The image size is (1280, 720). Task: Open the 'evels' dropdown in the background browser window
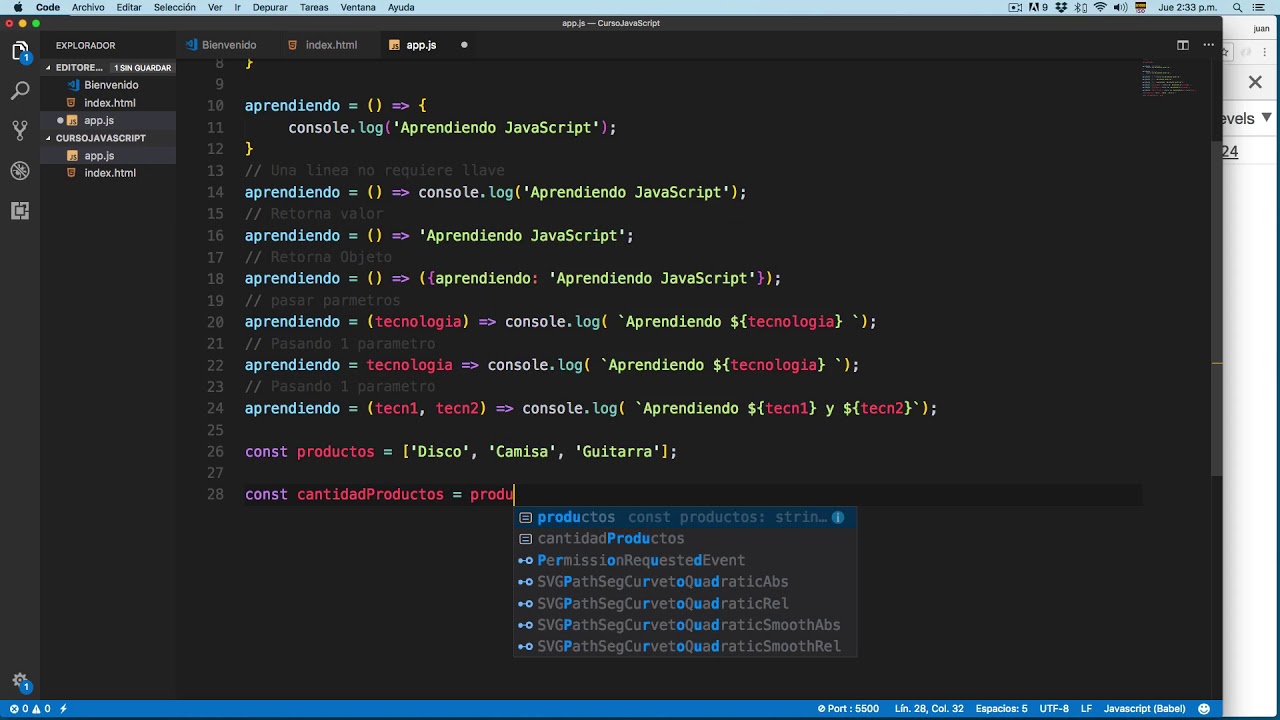point(1248,118)
